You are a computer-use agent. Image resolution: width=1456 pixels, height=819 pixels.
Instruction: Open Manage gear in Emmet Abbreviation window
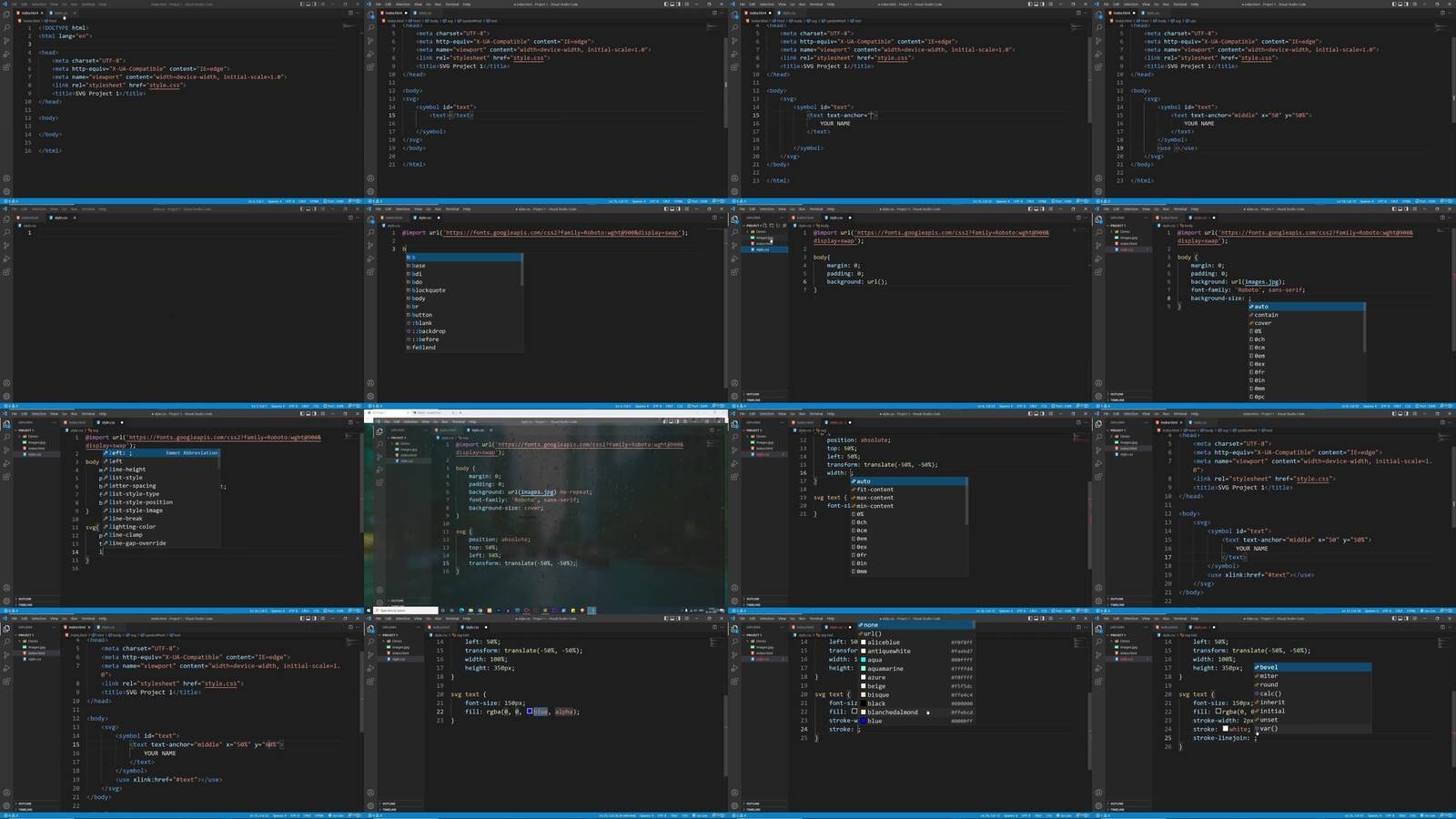tap(6, 601)
